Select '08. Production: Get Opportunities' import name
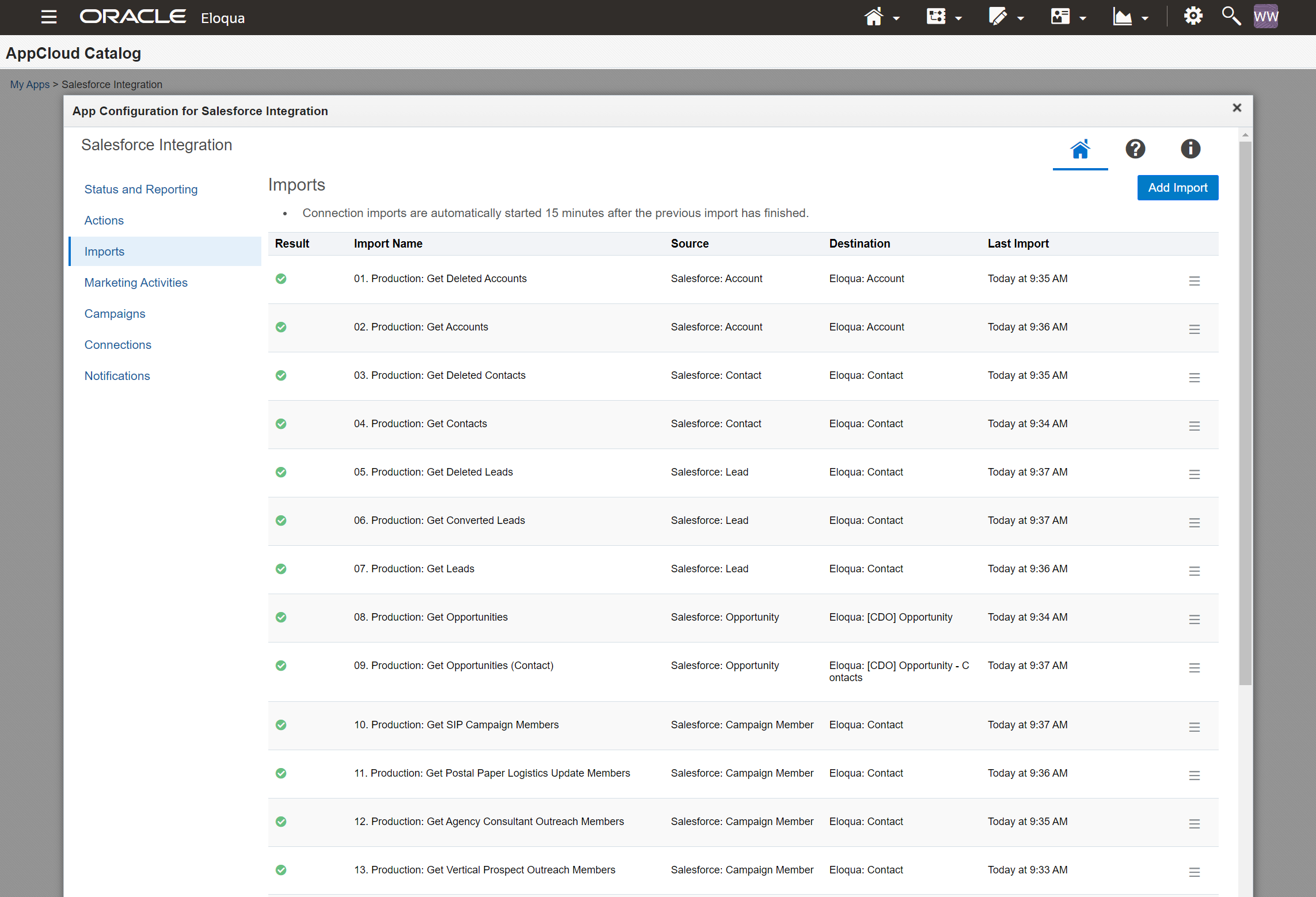The height and width of the screenshot is (897, 1316). tap(431, 617)
